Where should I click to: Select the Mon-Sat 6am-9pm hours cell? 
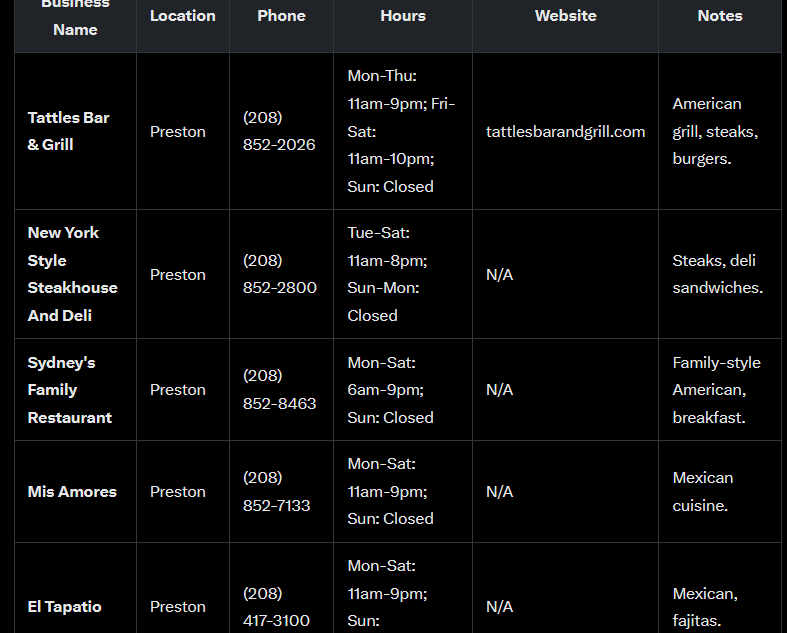(x=403, y=390)
